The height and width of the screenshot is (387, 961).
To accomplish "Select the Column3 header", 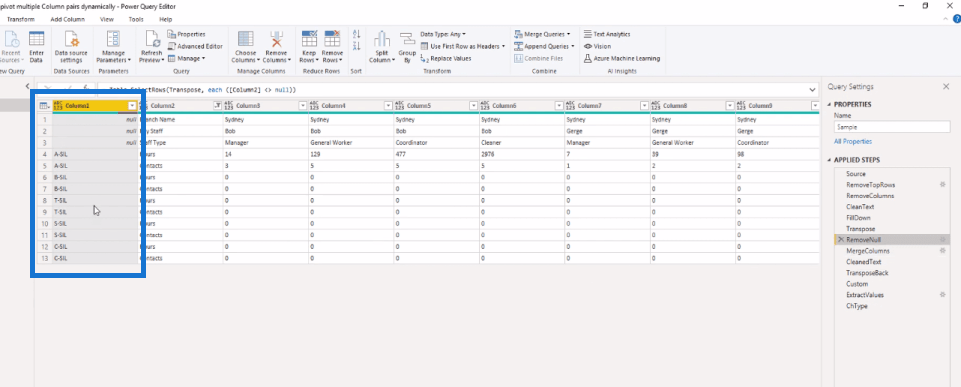I will pos(248,106).
